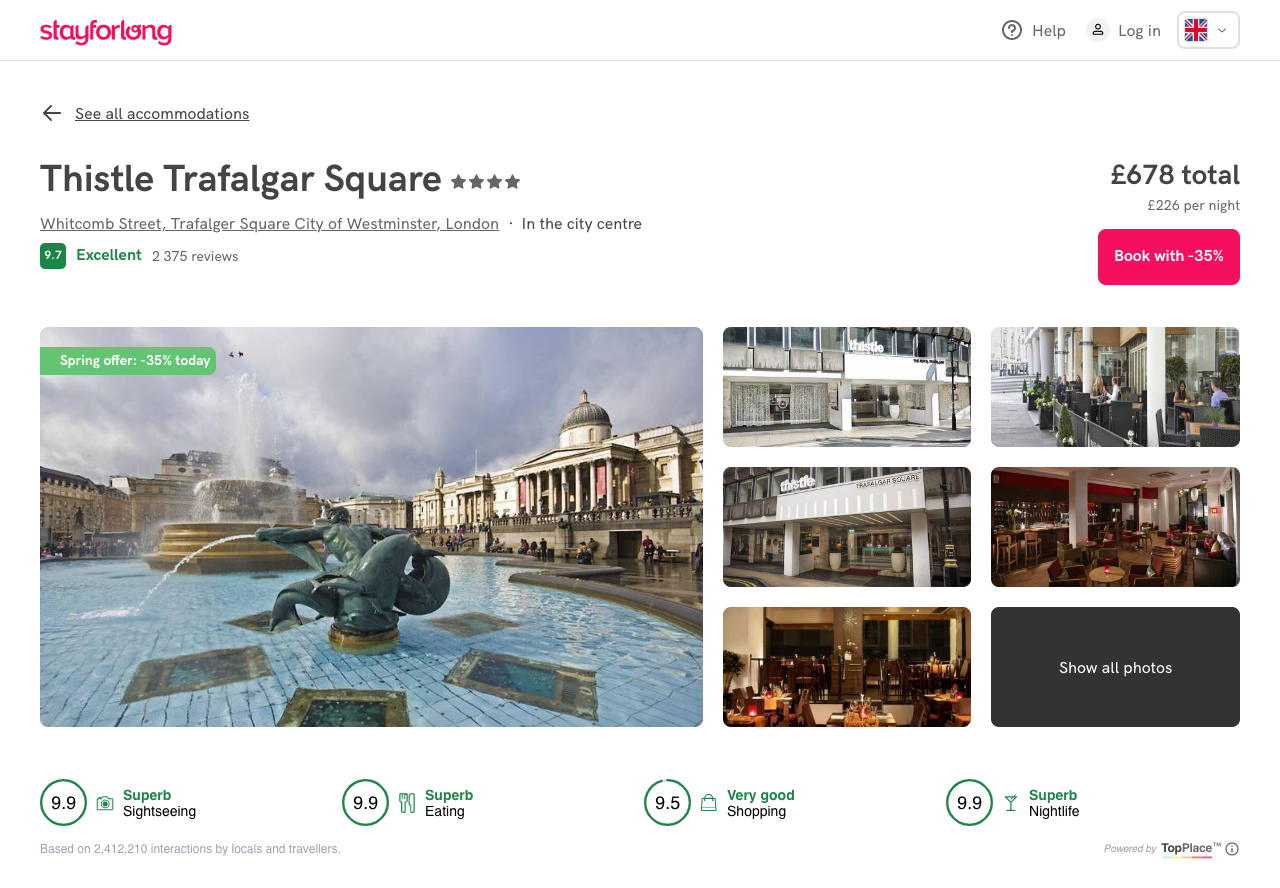
Task: Click the Log in user icon
Action: pos(1098,30)
